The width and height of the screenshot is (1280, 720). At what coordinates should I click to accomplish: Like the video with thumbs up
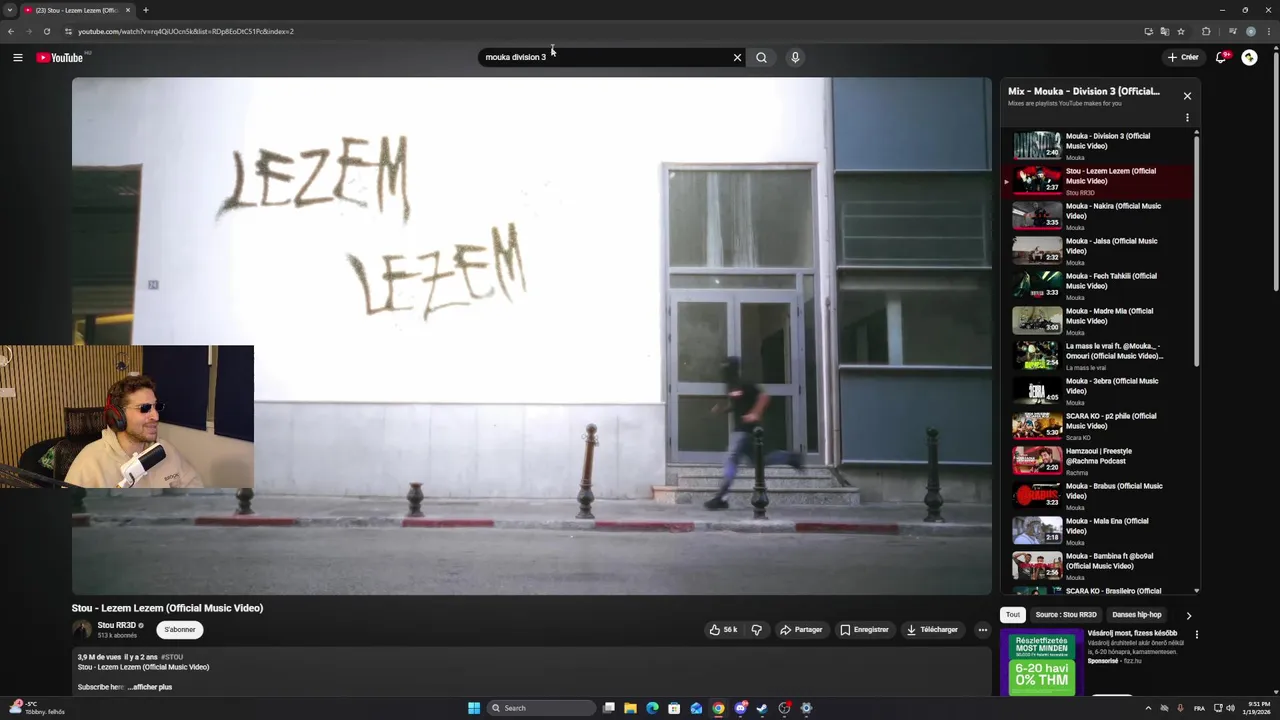723,630
